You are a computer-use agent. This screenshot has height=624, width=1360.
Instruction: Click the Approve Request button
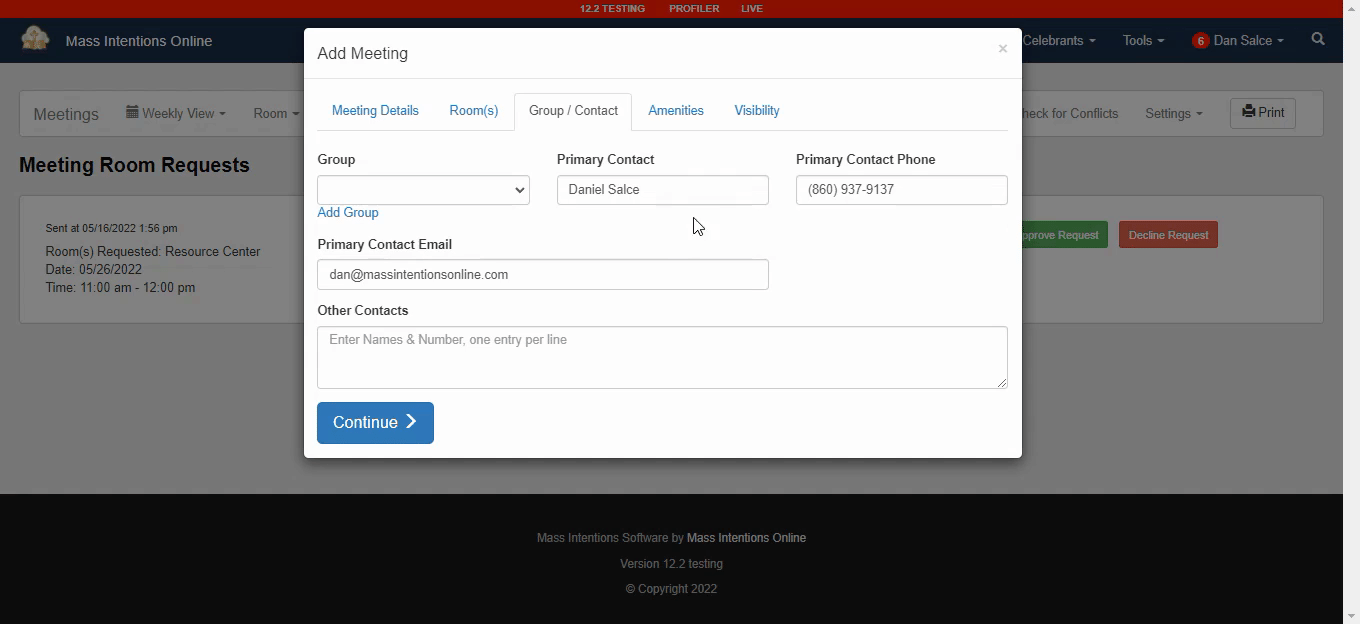pyautogui.click(x=1064, y=235)
